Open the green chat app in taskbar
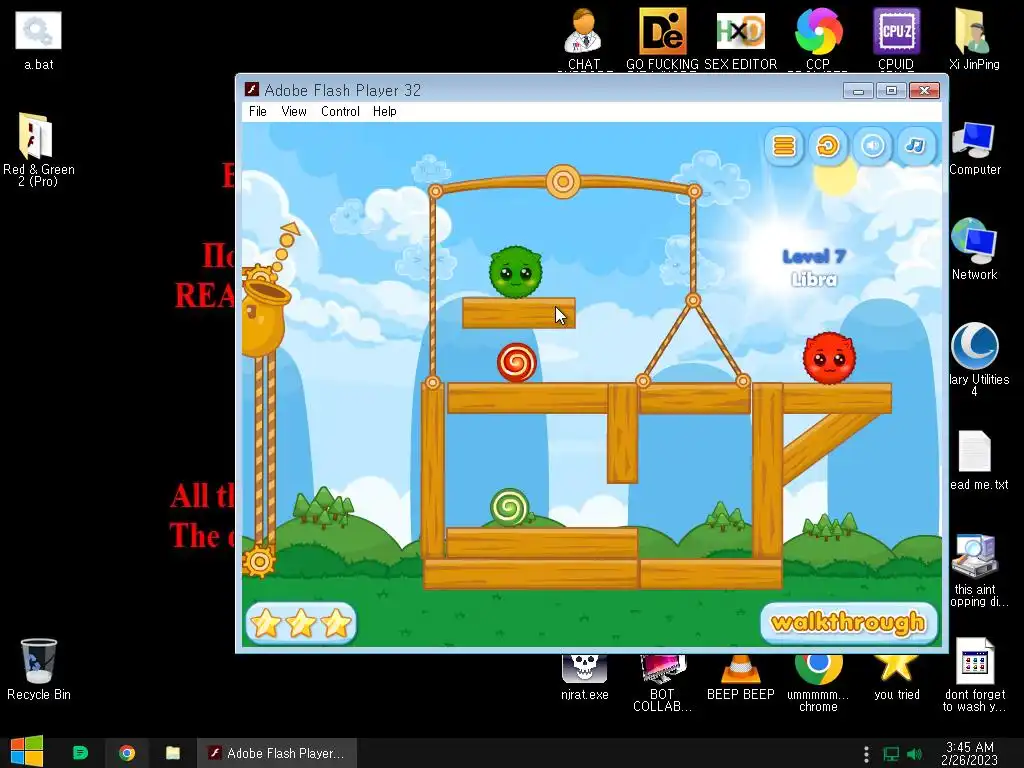The image size is (1024, 768). coord(80,753)
